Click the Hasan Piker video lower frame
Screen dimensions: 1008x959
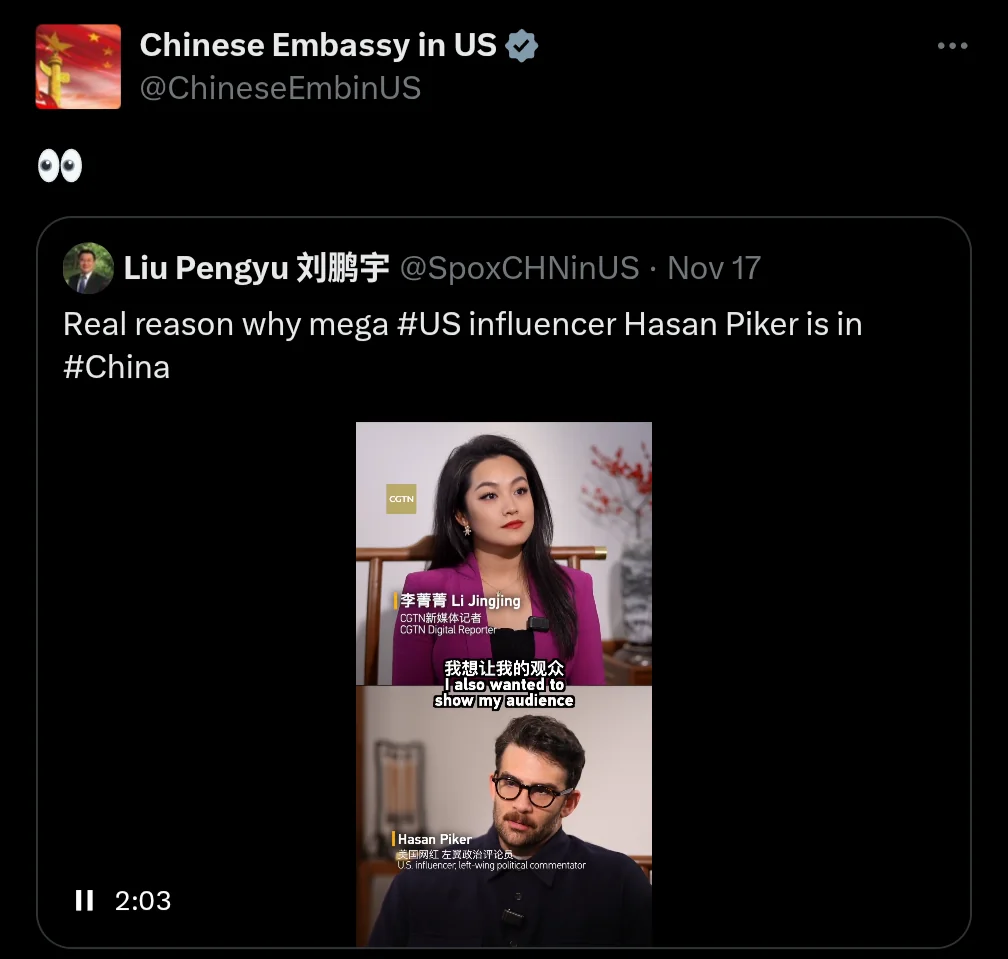pos(504,816)
